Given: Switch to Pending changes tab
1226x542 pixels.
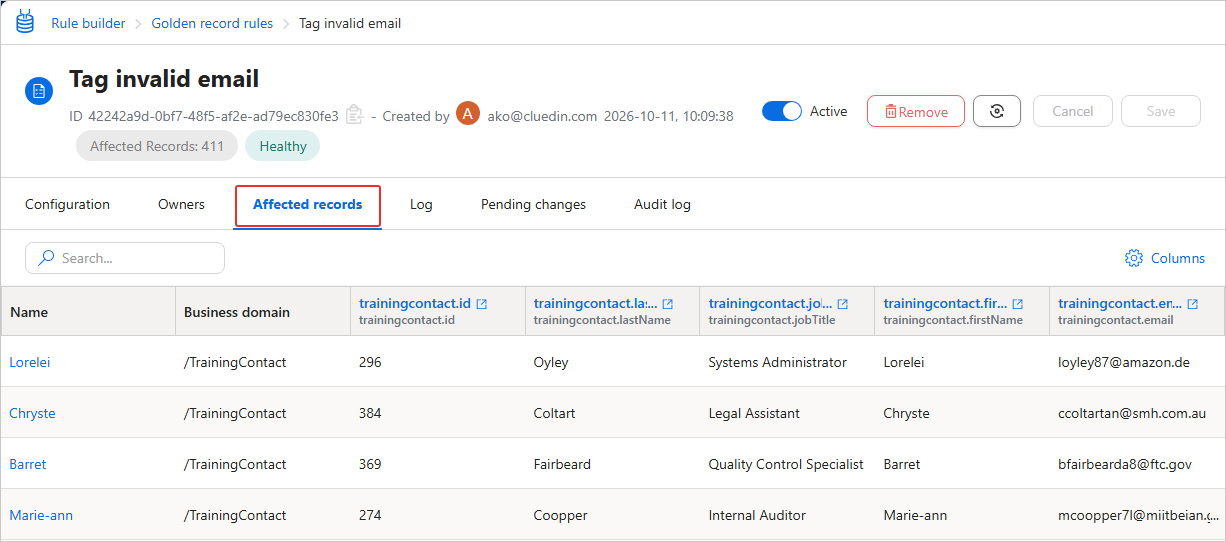Looking at the screenshot, I should pyautogui.click(x=533, y=204).
